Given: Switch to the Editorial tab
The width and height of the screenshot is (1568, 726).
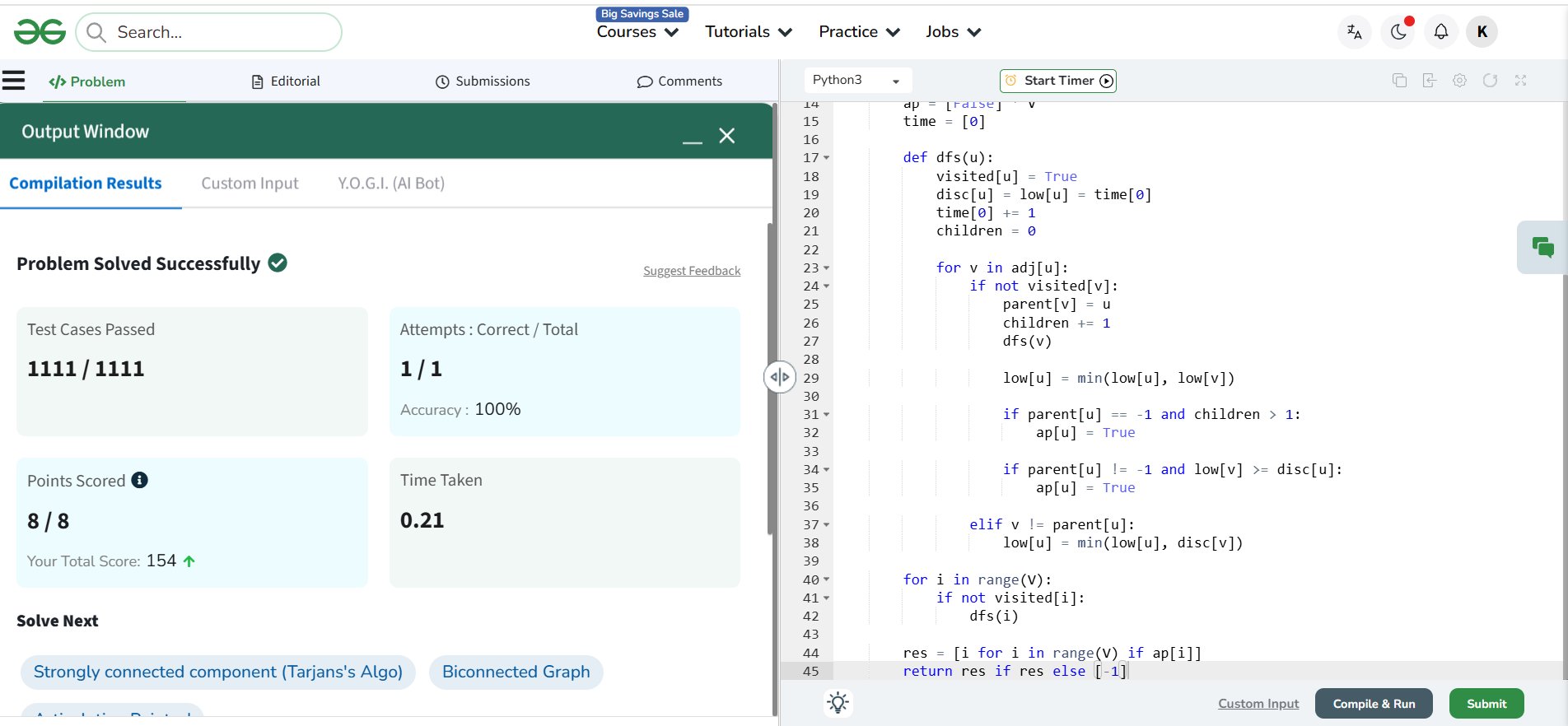Looking at the screenshot, I should pyautogui.click(x=286, y=81).
